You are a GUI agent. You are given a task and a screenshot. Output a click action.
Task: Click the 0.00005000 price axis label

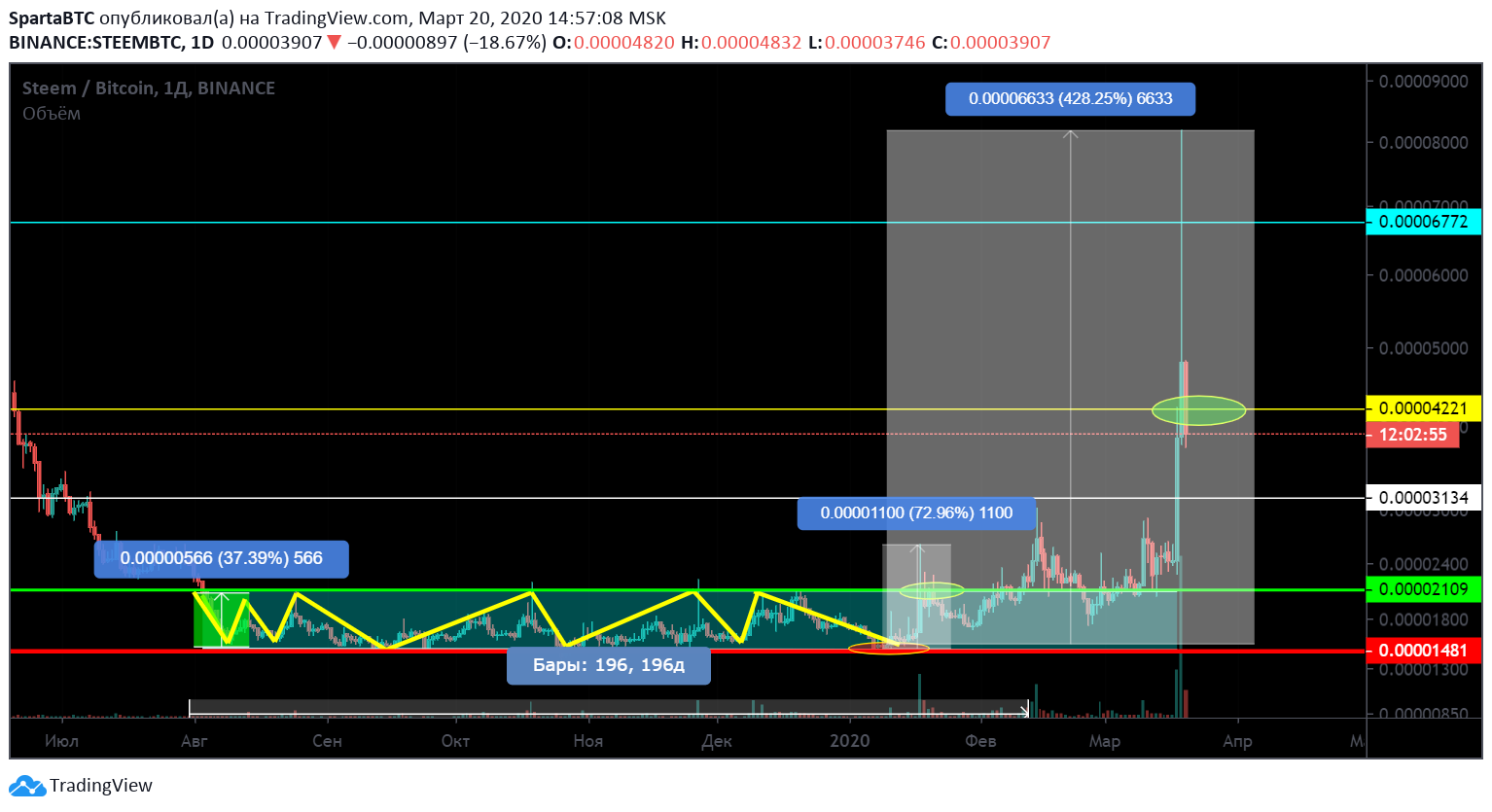coord(1424,349)
